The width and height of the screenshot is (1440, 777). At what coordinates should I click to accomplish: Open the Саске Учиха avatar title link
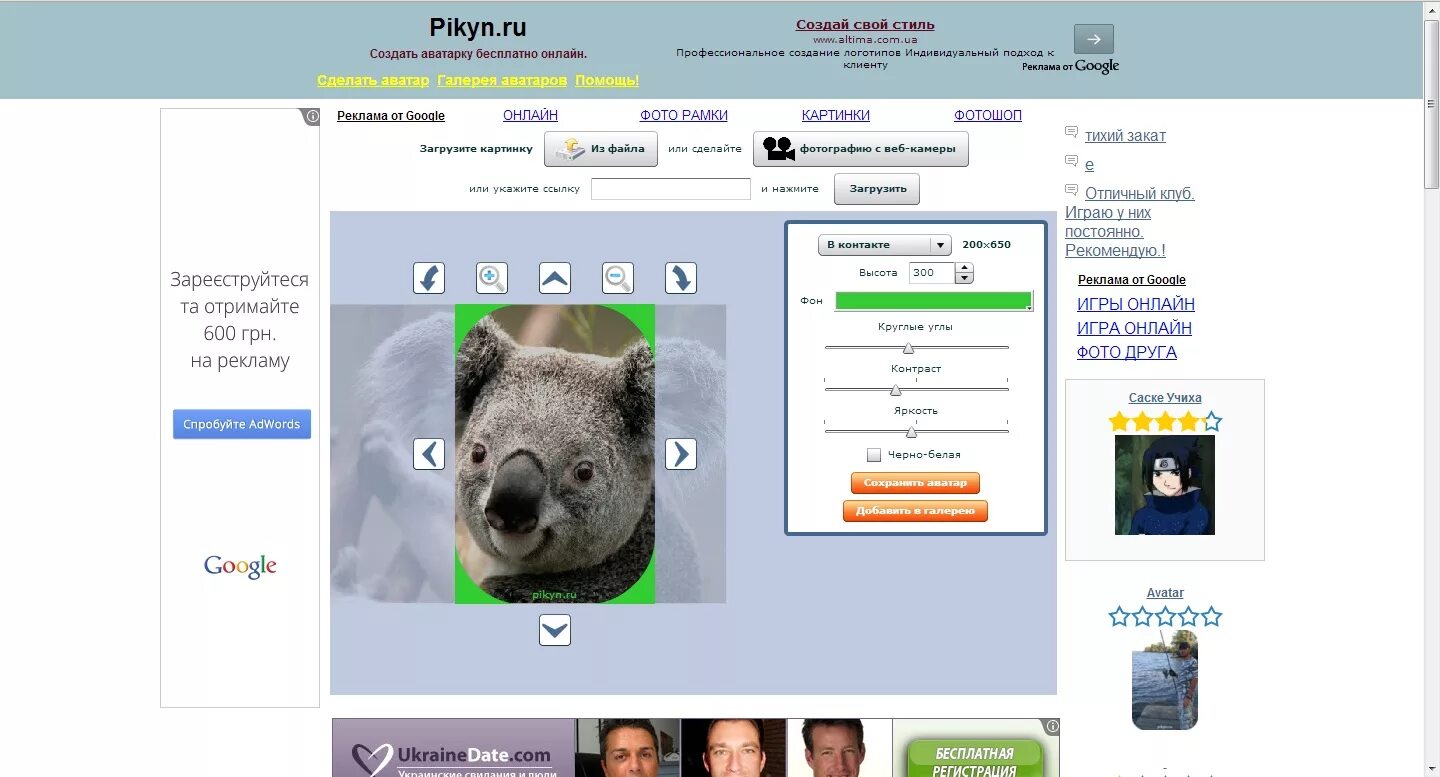pyautogui.click(x=1165, y=398)
